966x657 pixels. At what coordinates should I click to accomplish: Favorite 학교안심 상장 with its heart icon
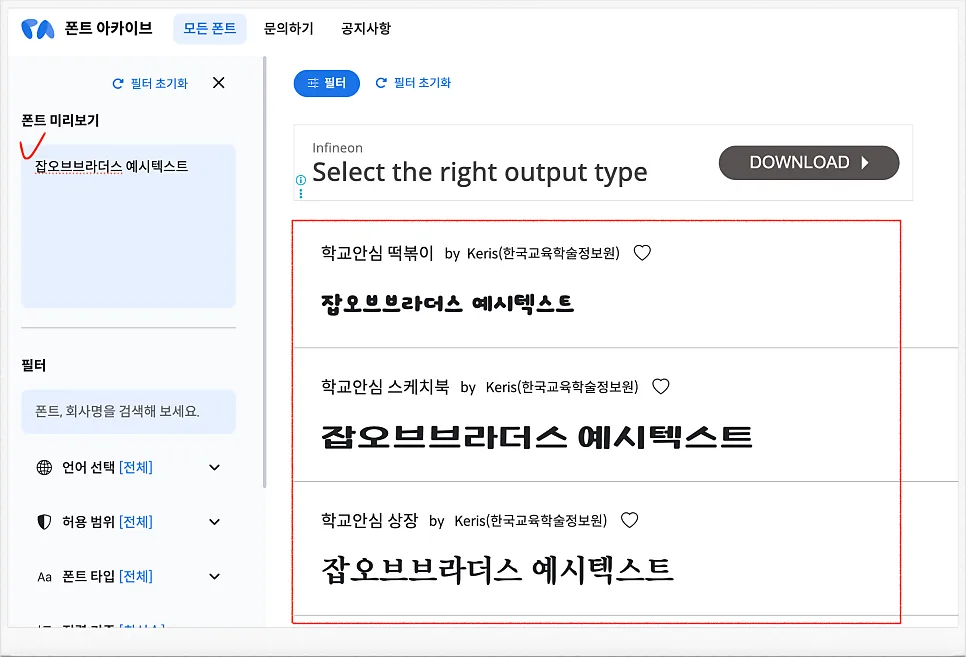click(x=629, y=520)
